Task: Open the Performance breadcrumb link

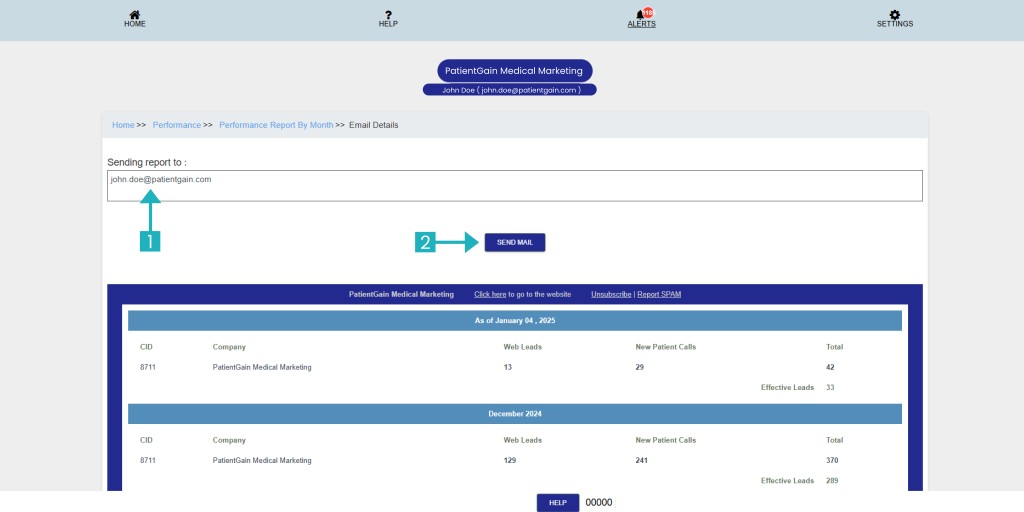Action: click(177, 125)
